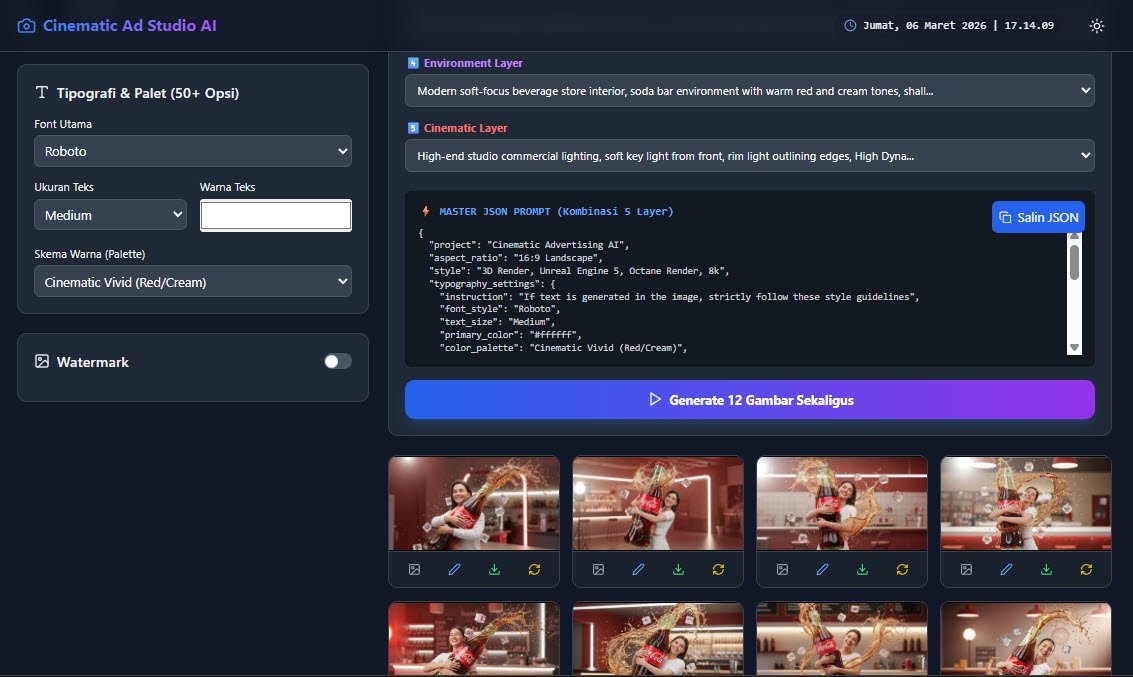
Task: Download the fourth top-row generated image
Action: pyautogui.click(x=1046, y=569)
